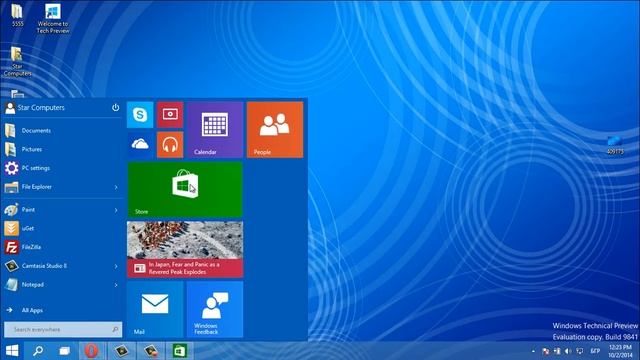Open the Calendar tile

point(215,130)
